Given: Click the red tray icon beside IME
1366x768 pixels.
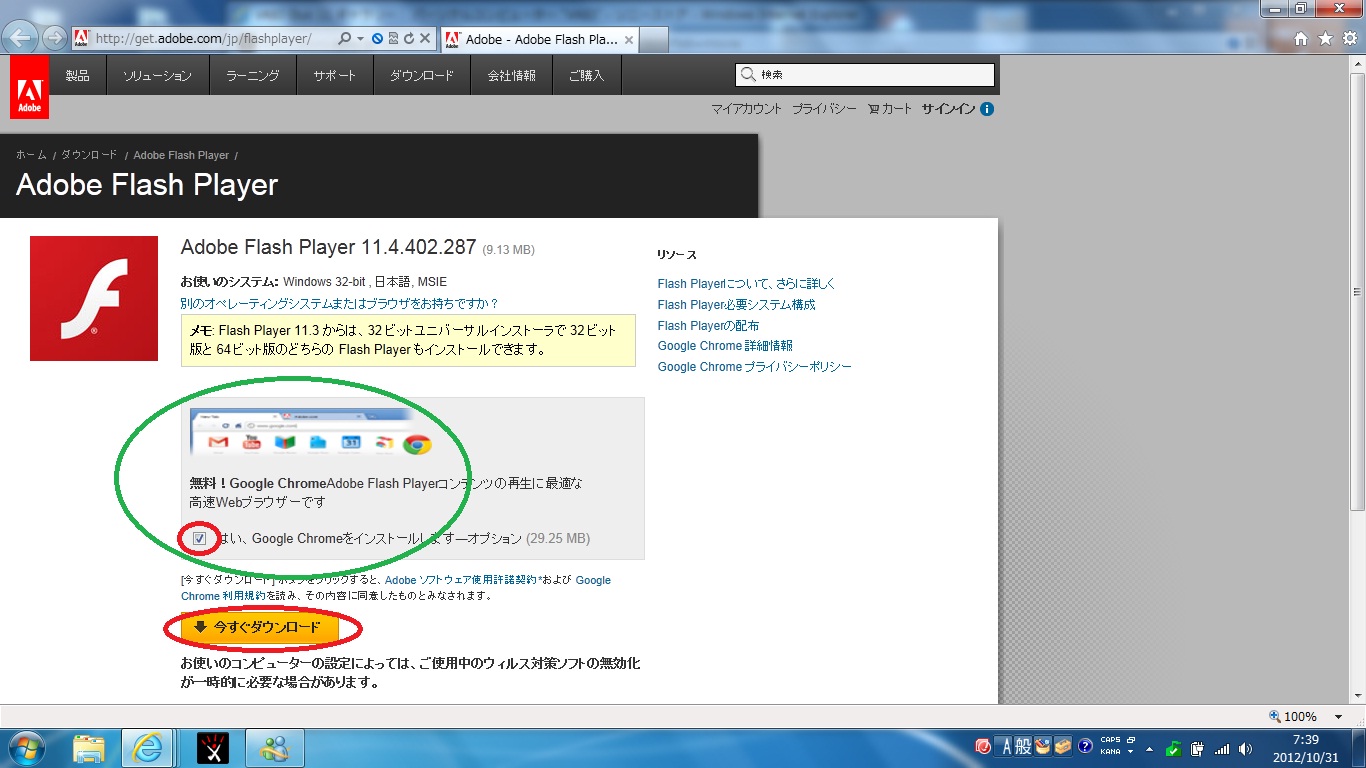Looking at the screenshot, I should coord(983,747).
